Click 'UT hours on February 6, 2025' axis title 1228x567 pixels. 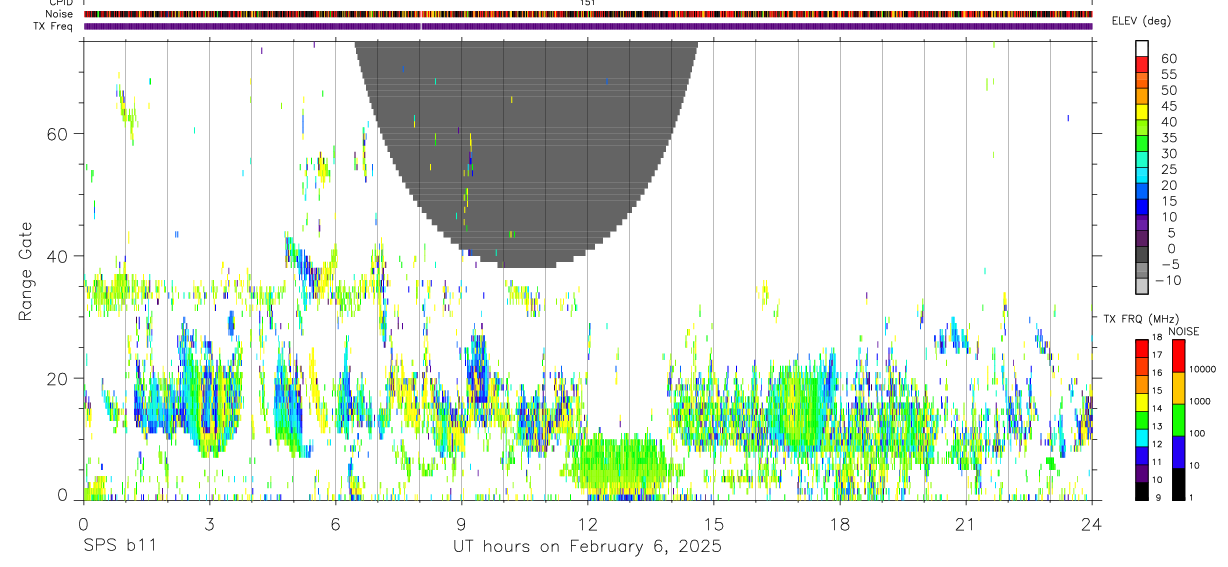pyautogui.click(x=587, y=548)
